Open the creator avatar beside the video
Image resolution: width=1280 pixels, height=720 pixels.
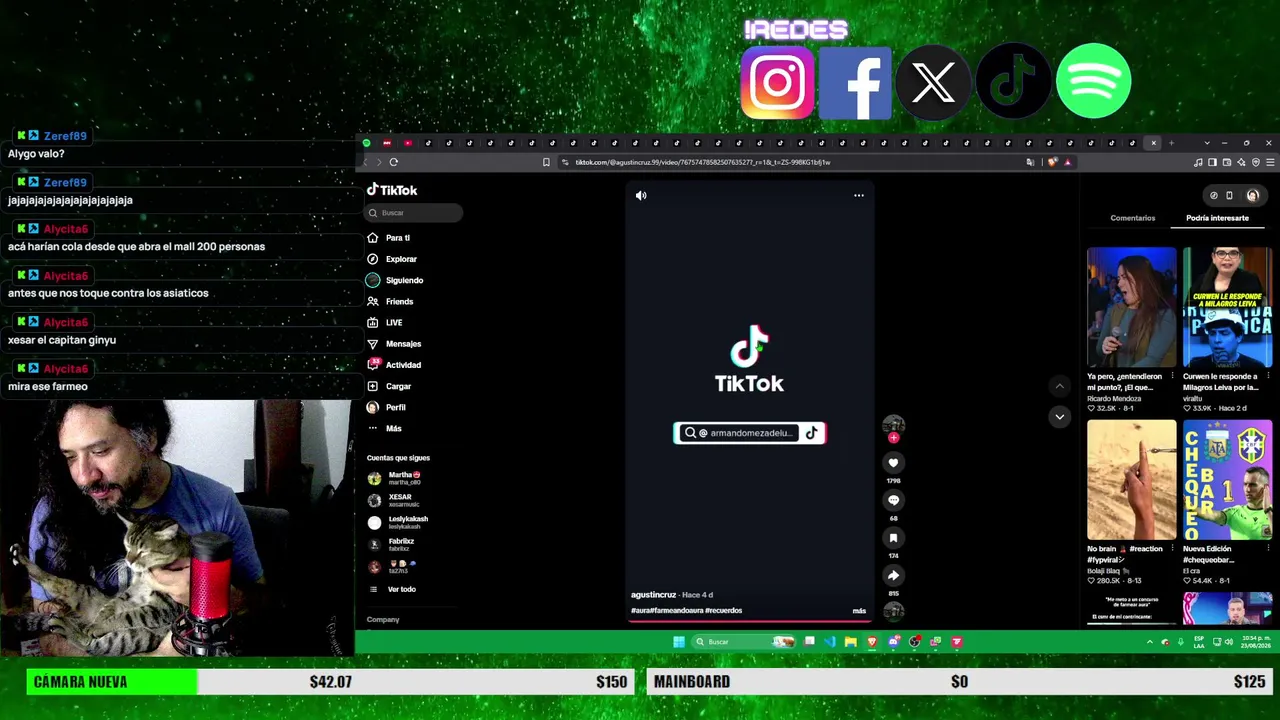(894, 424)
